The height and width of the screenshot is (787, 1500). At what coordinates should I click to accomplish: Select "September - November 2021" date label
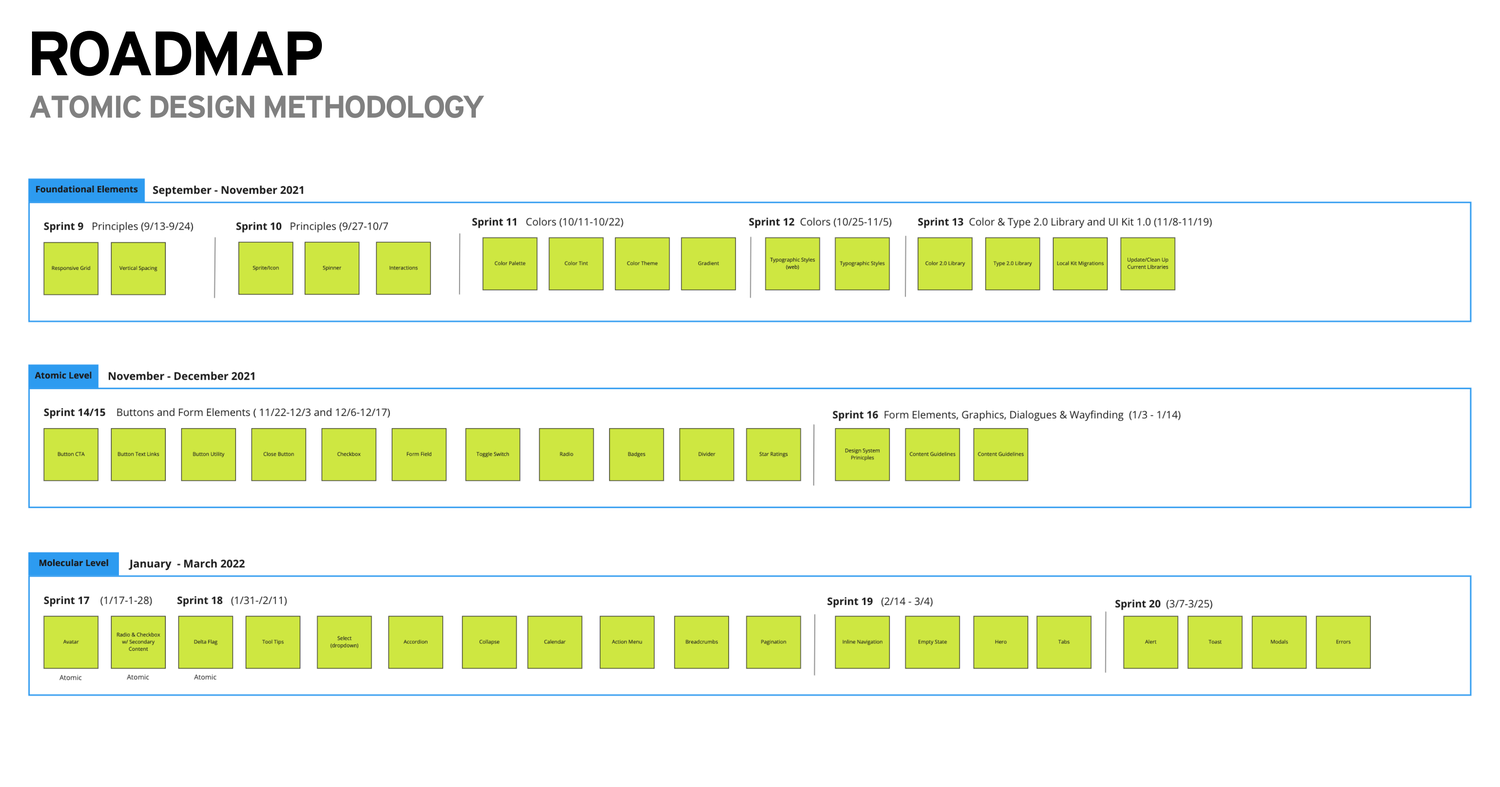(x=228, y=190)
